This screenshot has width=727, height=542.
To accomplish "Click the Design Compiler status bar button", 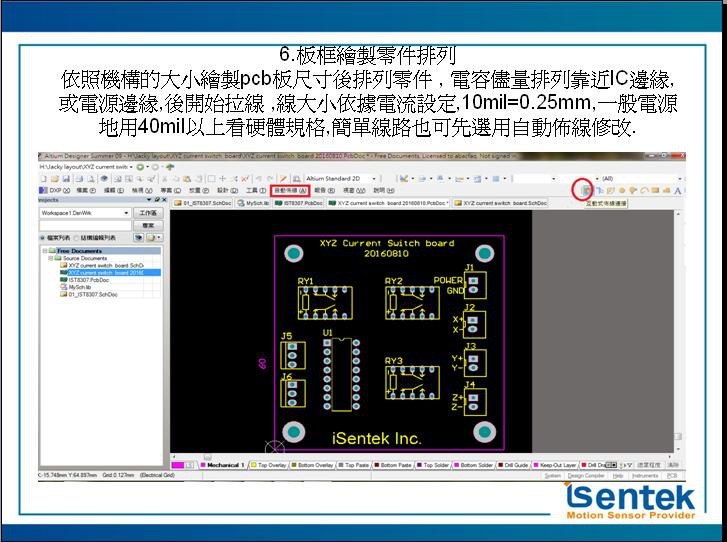I will pos(586,476).
